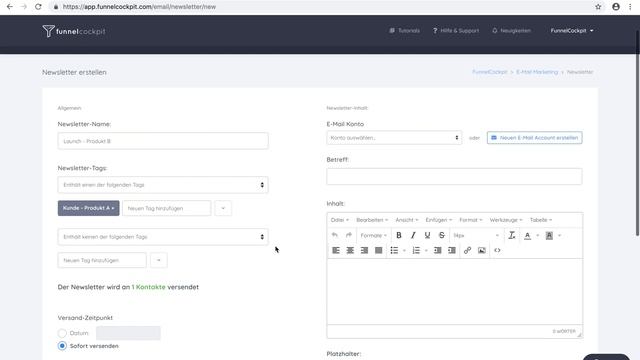This screenshot has width=640, height=360.
Task: Toggle strikethrough formatting in the editor
Action: click(442, 236)
